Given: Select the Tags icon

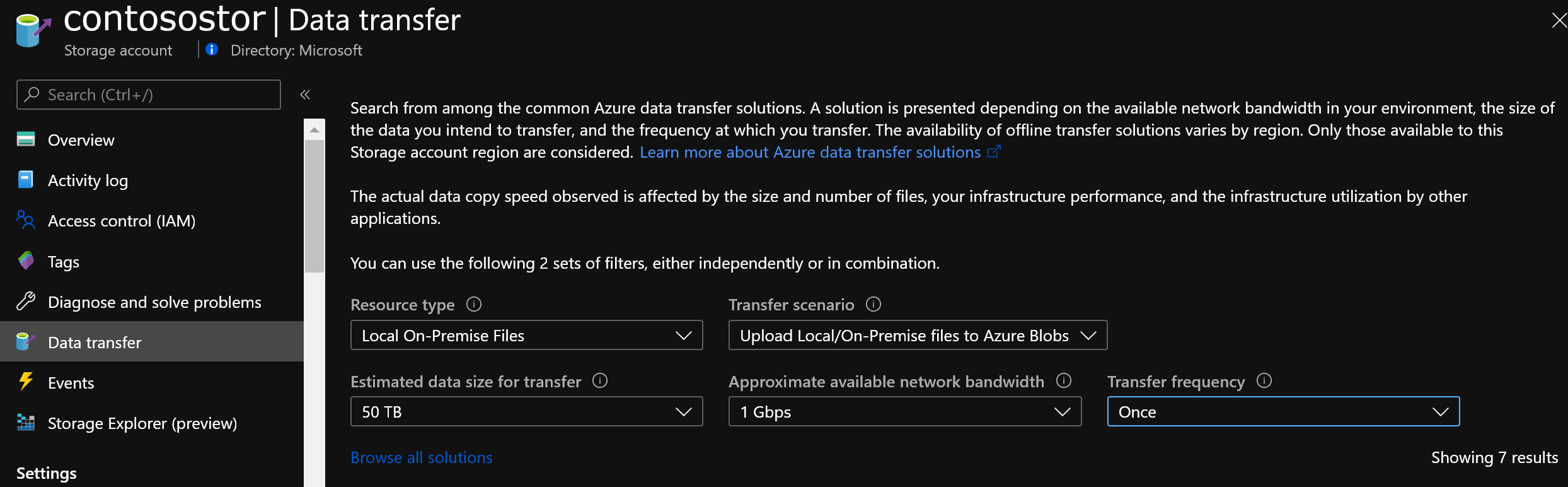Looking at the screenshot, I should [25, 261].
